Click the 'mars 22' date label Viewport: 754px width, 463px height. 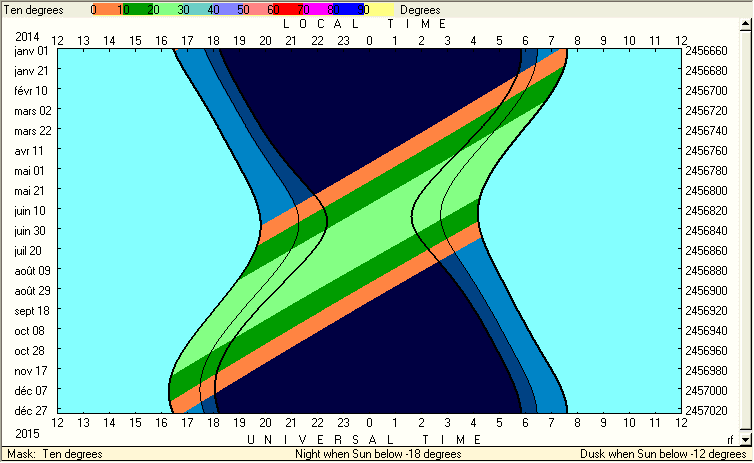(x=33, y=131)
